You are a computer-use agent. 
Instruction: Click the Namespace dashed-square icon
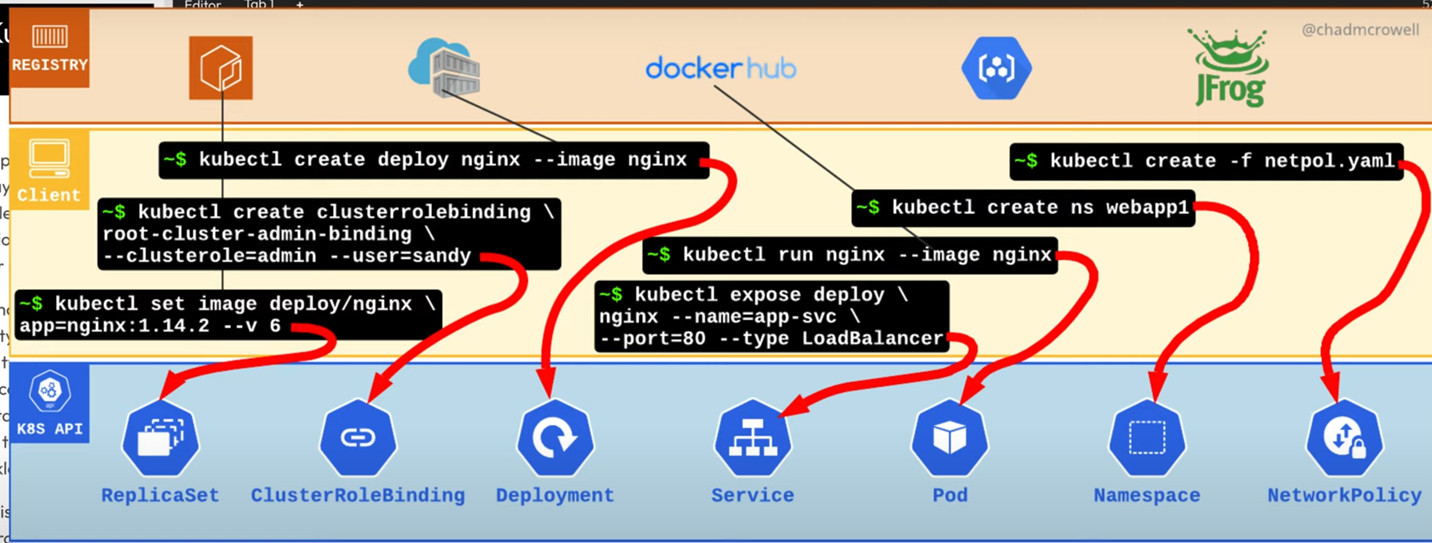tap(1147, 438)
